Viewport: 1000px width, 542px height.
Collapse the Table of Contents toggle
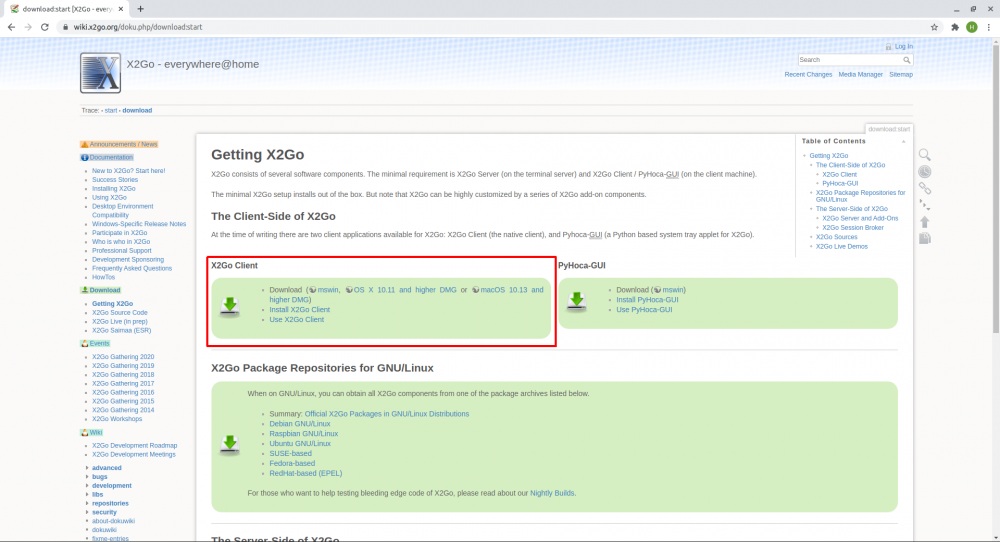tap(904, 142)
